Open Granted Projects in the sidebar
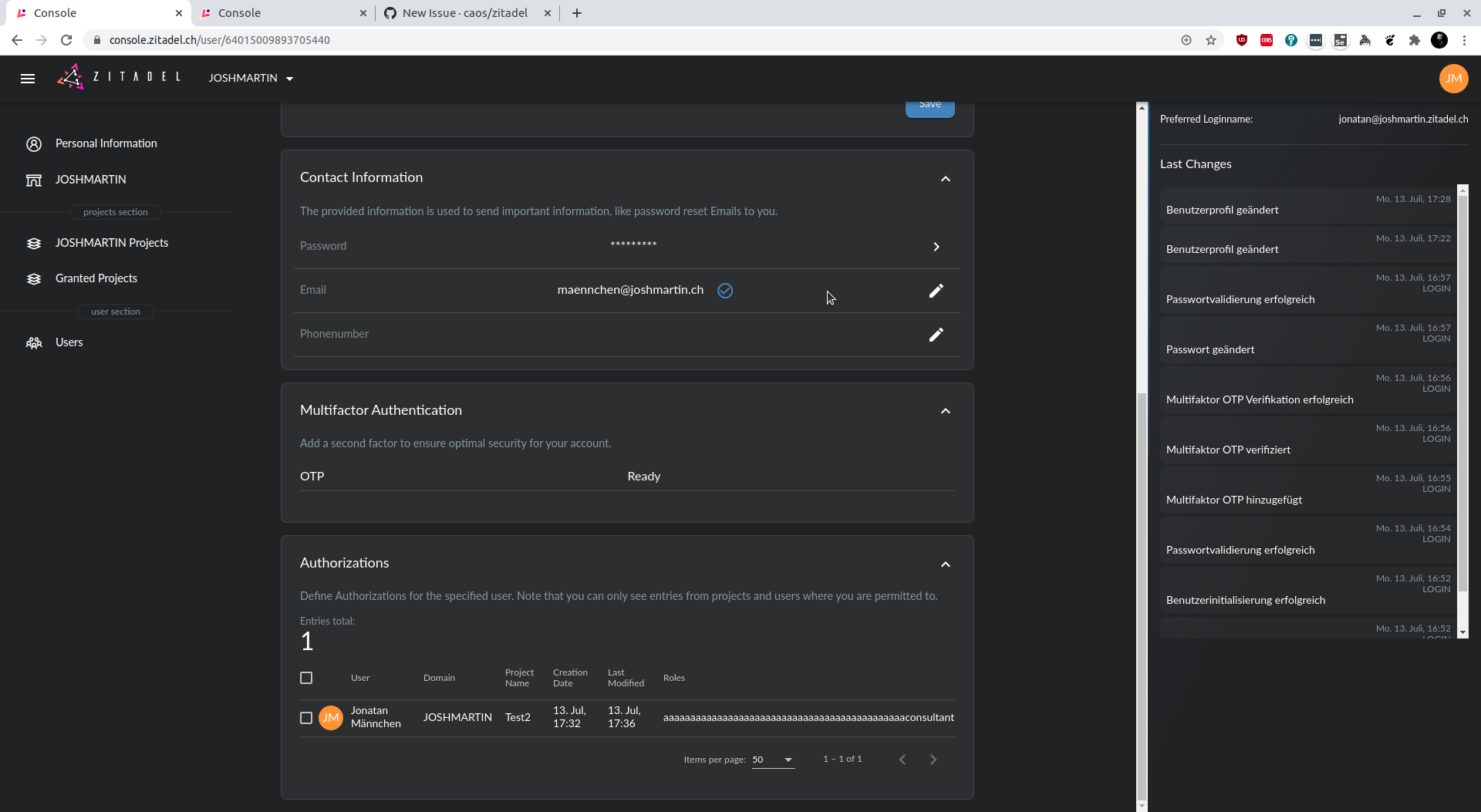Viewport: 1481px width, 812px height. [x=96, y=278]
